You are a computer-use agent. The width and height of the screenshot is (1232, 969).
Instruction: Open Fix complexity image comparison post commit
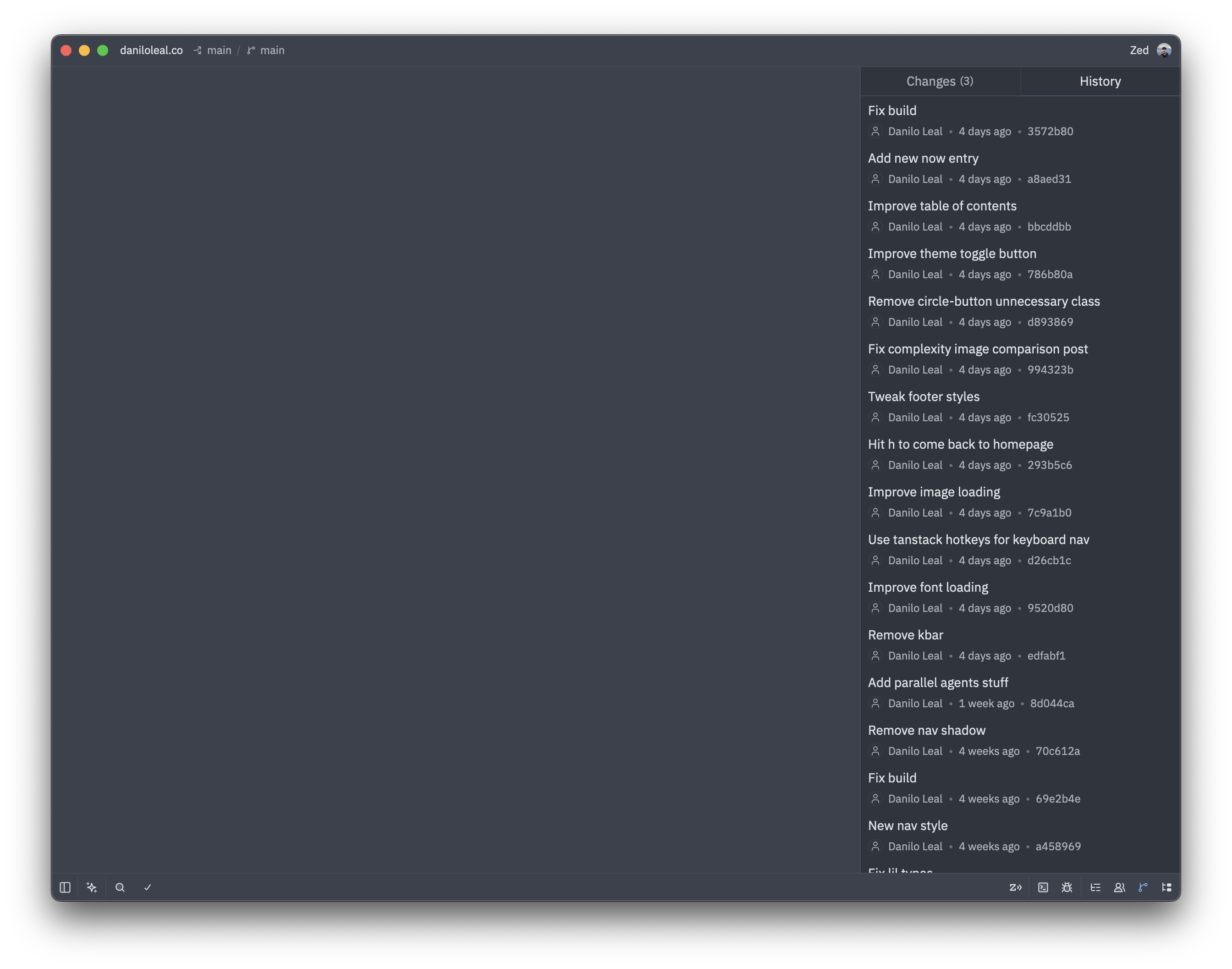tap(1020, 358)
